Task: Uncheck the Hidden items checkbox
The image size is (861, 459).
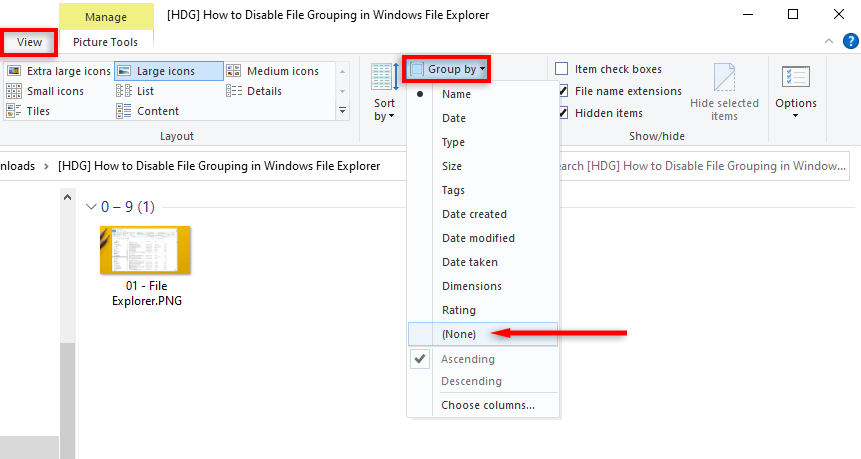Action: (562, 113)
